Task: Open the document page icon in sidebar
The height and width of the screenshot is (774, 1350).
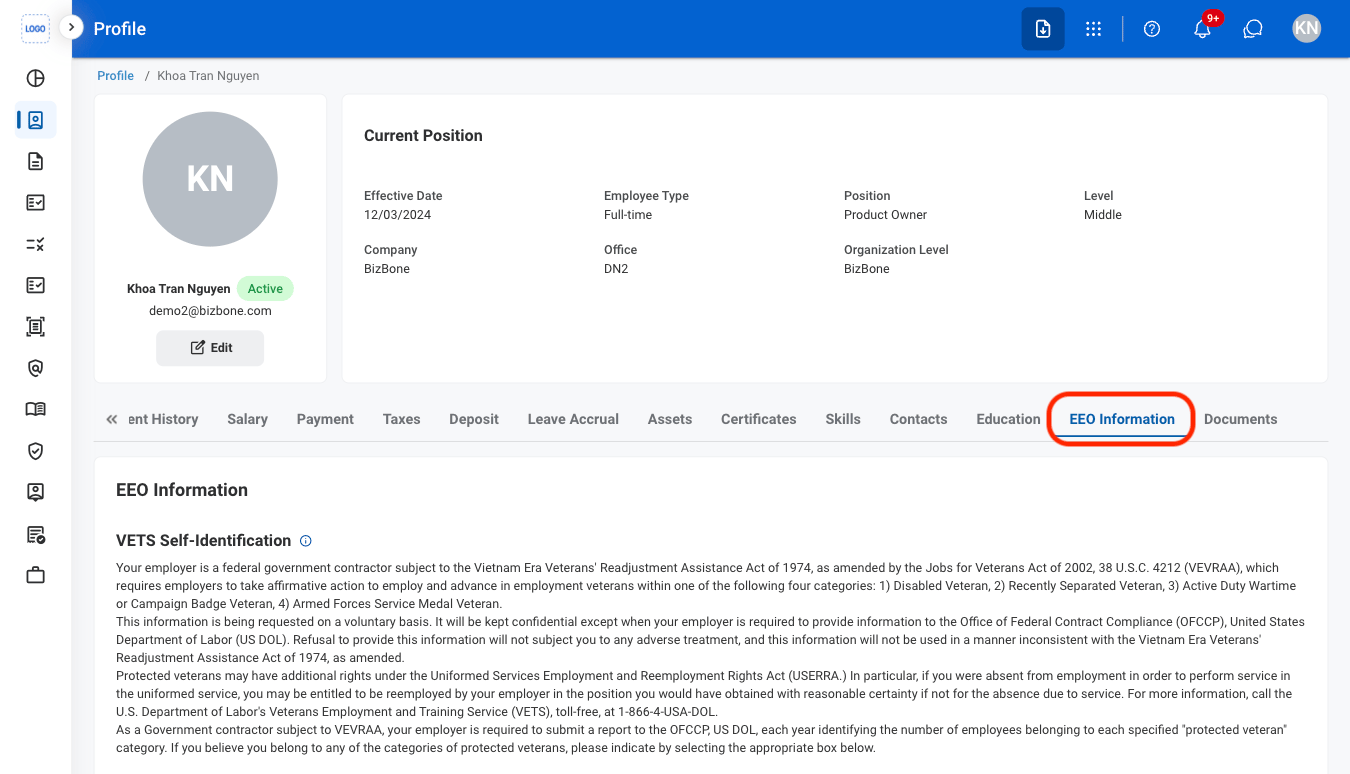Action: 35,161
